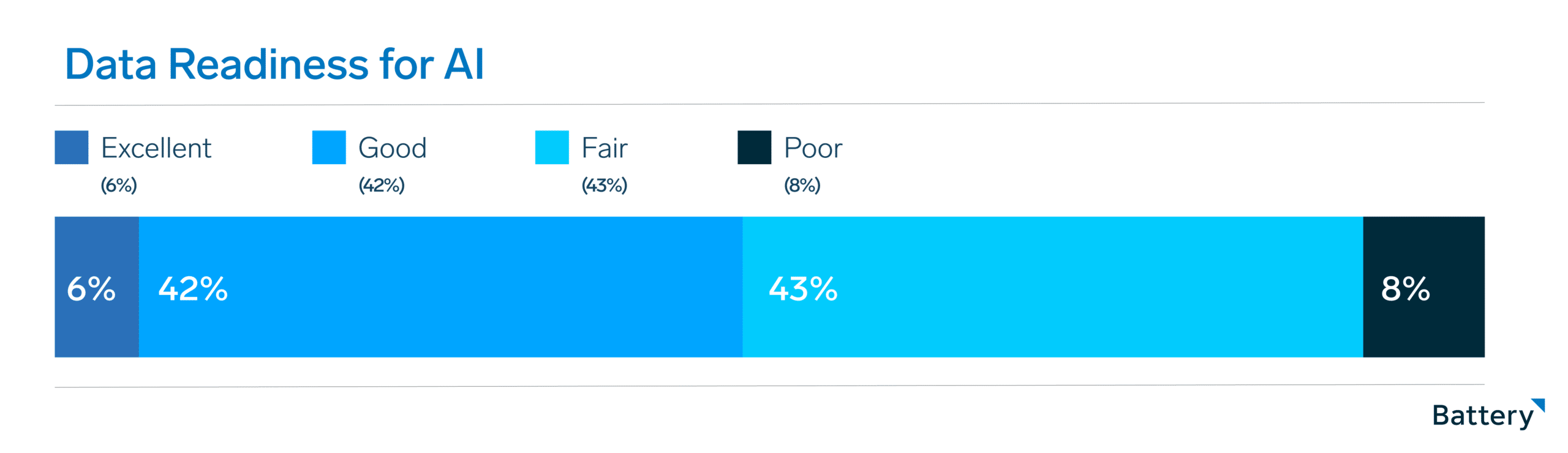Click the "Data Readiness for AI" title
Image resolution: width=1568 pixels, height=453 pixels.
pos(274,64)
